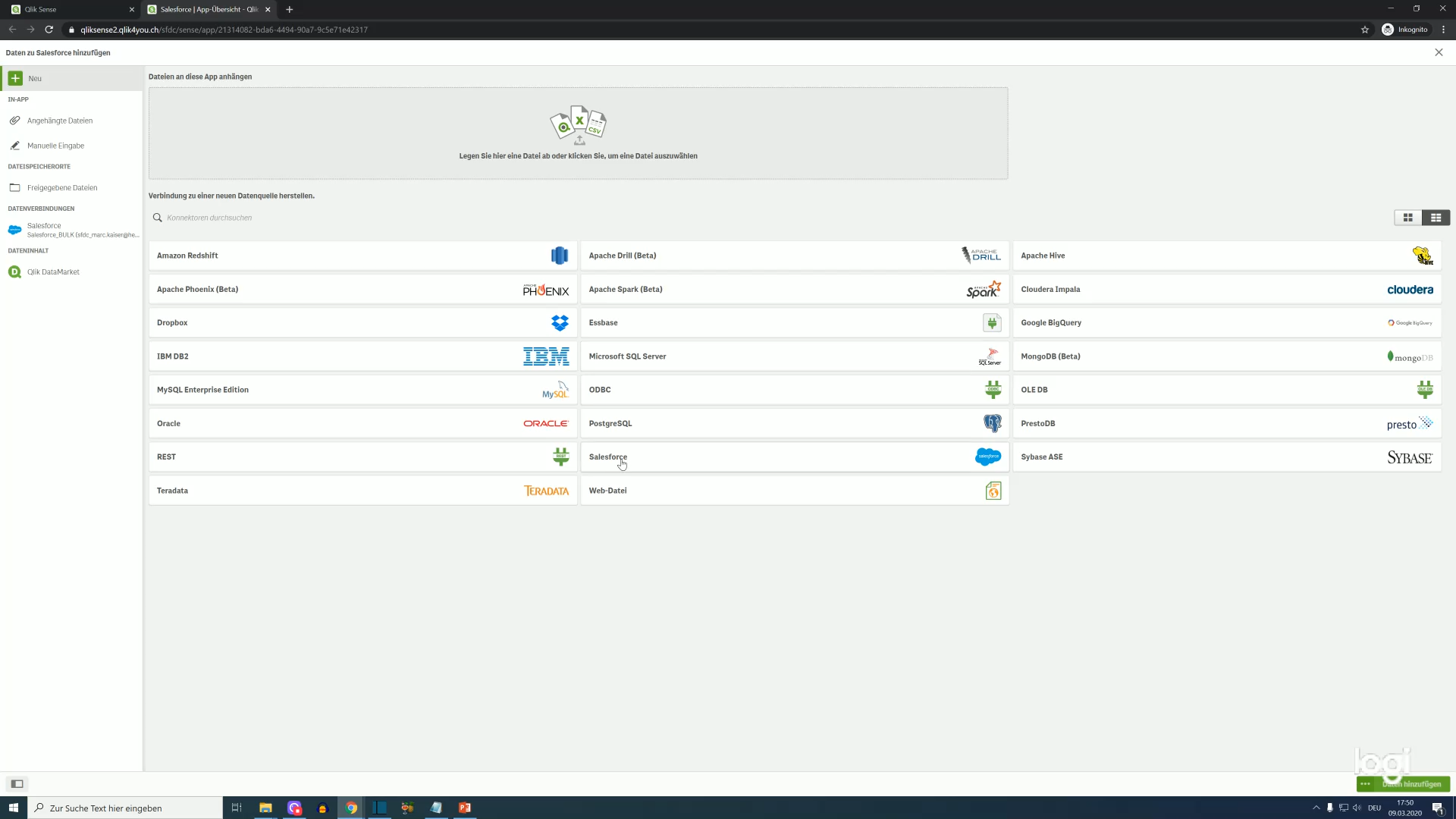Click the Teradata logo
1456x819 pixels.
546,491
